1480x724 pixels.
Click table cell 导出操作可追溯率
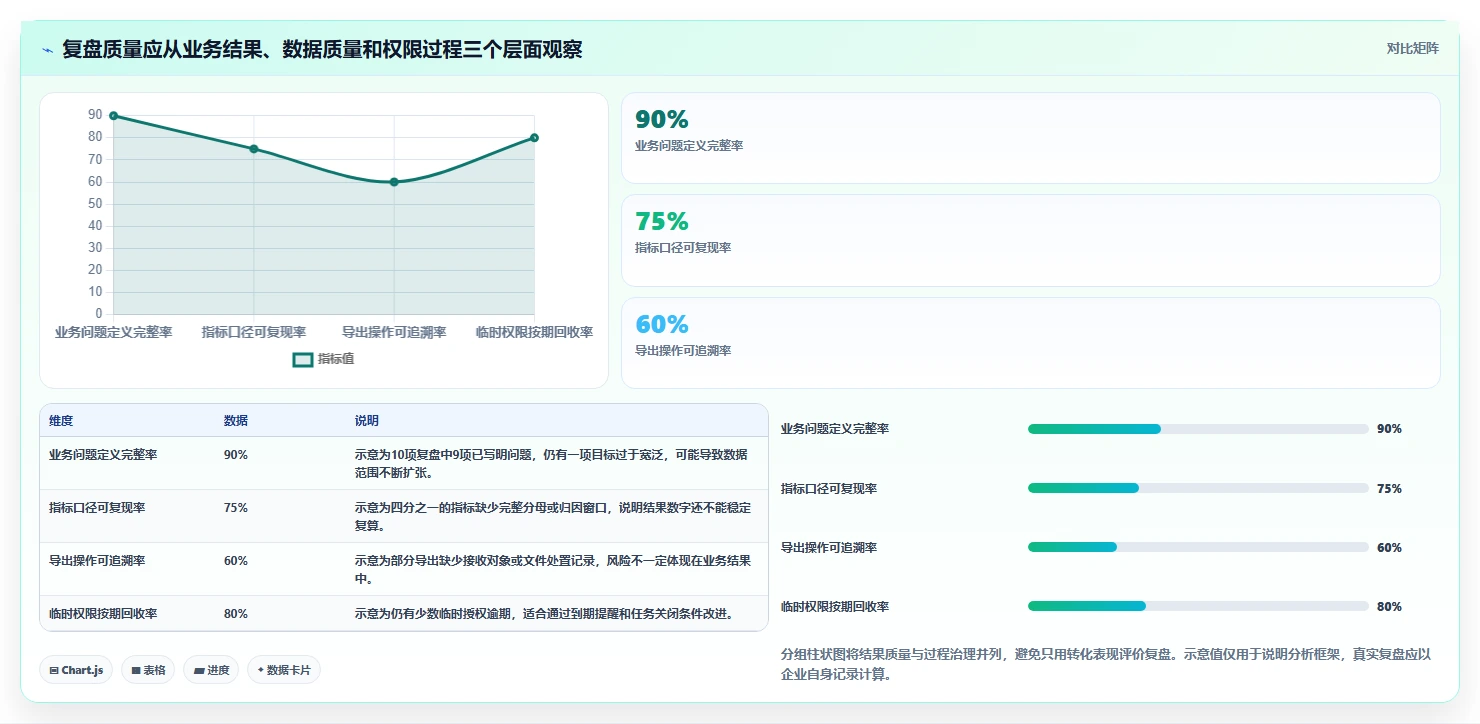[x=97, y=560]
